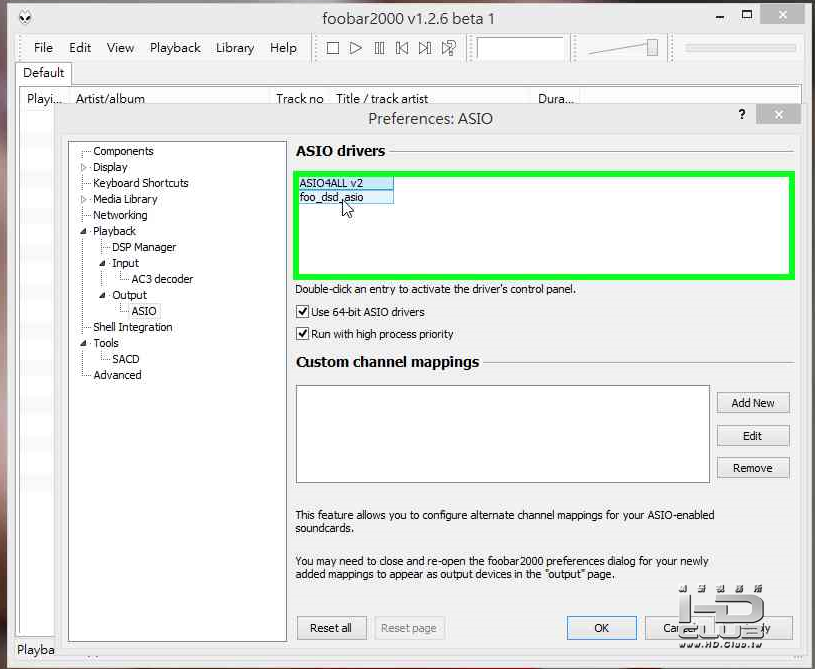The height and width of the screenshot is (669, 815).
Task: Select Components in preferences tree
Action: click(123, 151)
